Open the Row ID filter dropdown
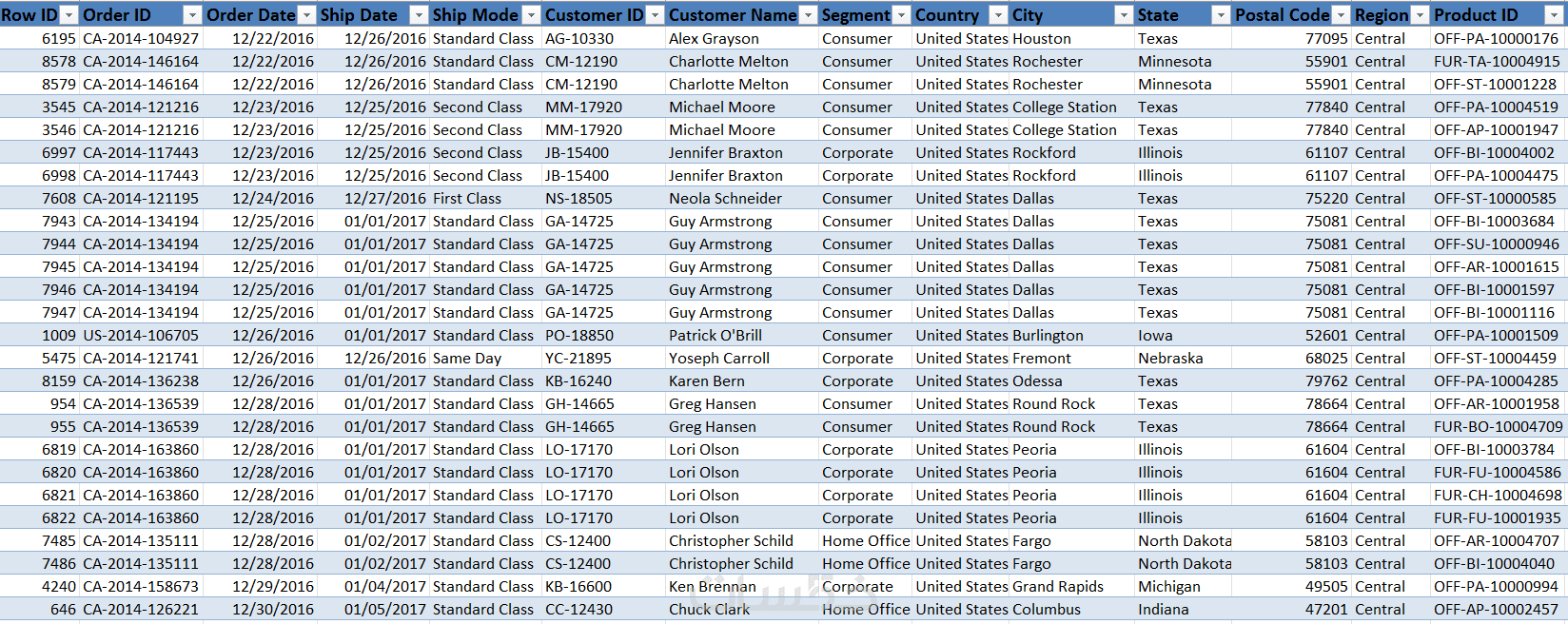This screenshot has height=624, width=1568. tap(69, 15)
